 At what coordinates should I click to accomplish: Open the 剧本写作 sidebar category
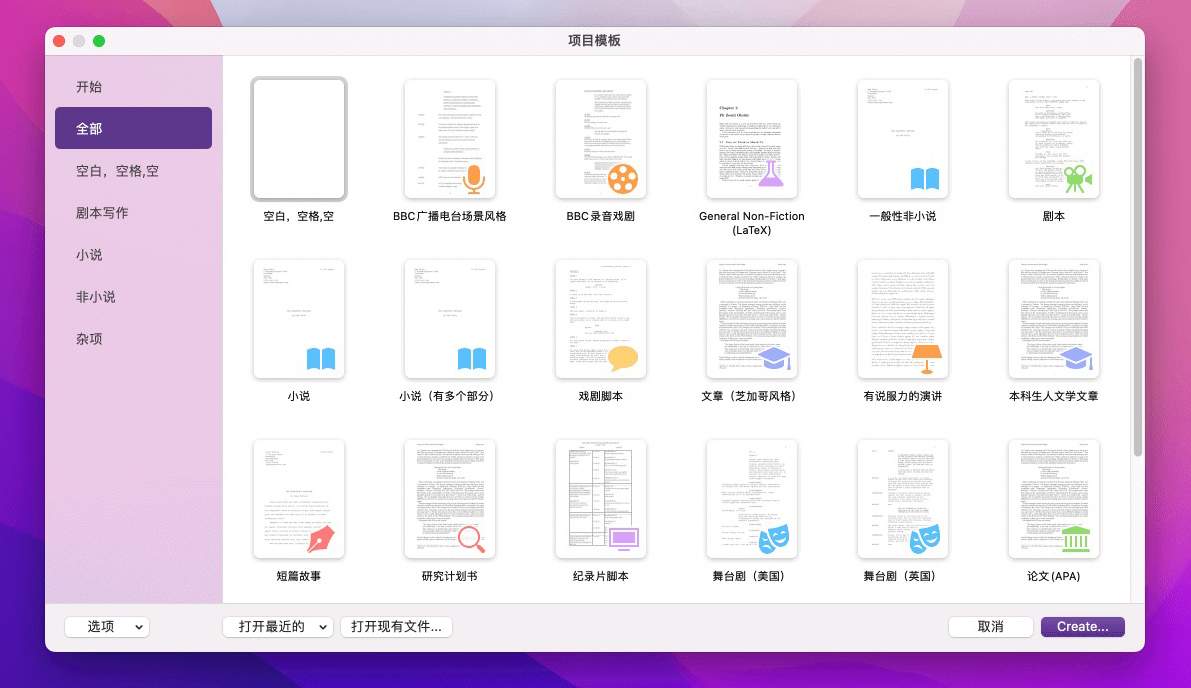[102, 213]
